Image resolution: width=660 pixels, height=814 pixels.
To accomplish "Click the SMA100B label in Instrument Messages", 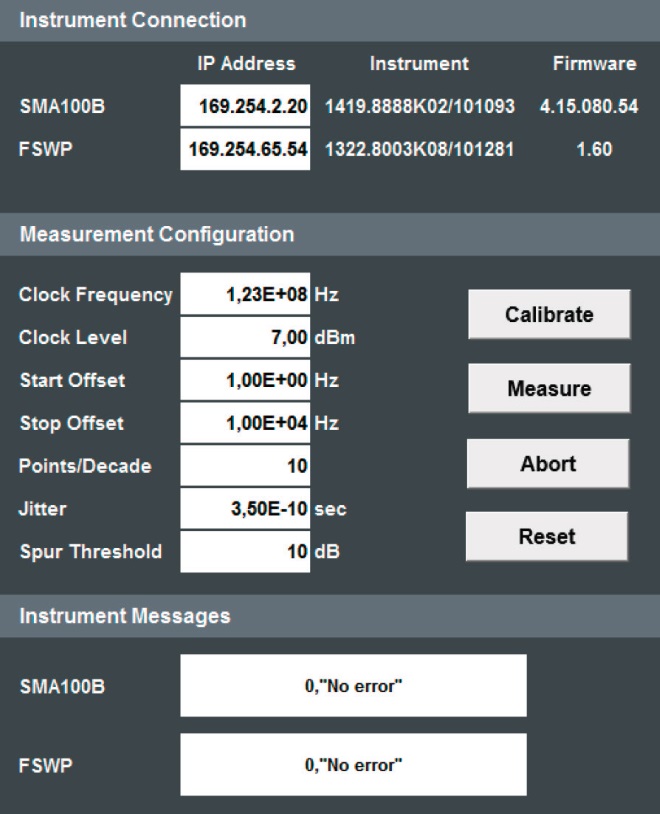I will 62,687.
